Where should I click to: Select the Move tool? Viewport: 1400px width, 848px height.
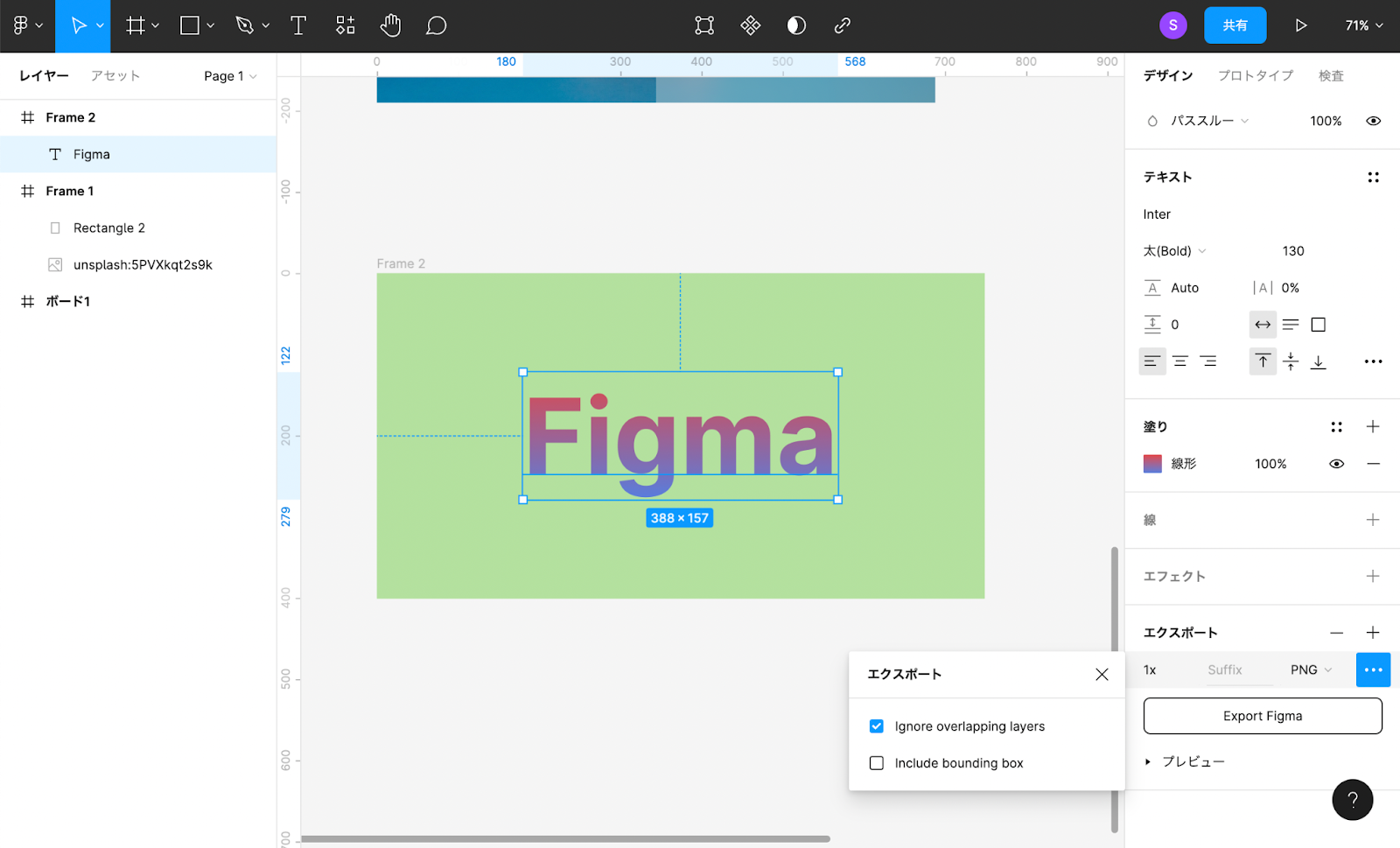click(x=78, y=25)
